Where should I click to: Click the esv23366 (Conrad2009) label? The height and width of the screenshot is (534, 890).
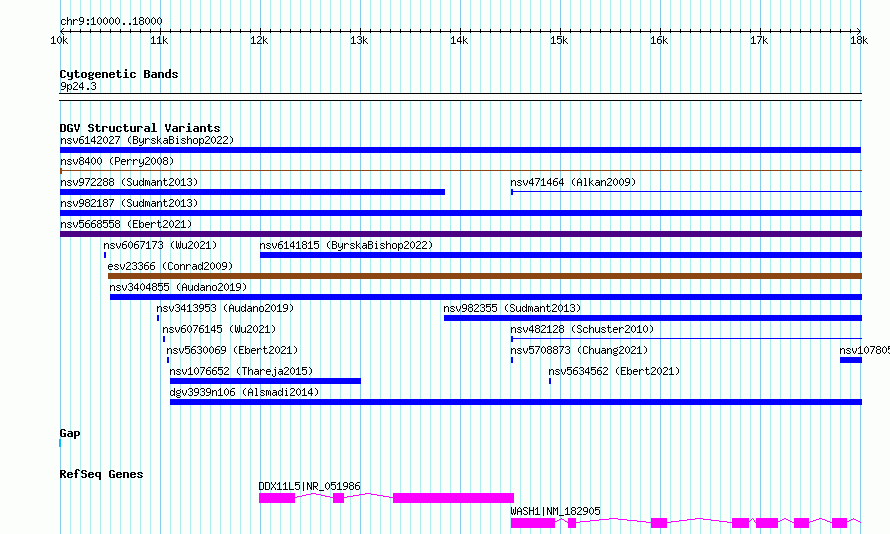click(x=170, y=266)
